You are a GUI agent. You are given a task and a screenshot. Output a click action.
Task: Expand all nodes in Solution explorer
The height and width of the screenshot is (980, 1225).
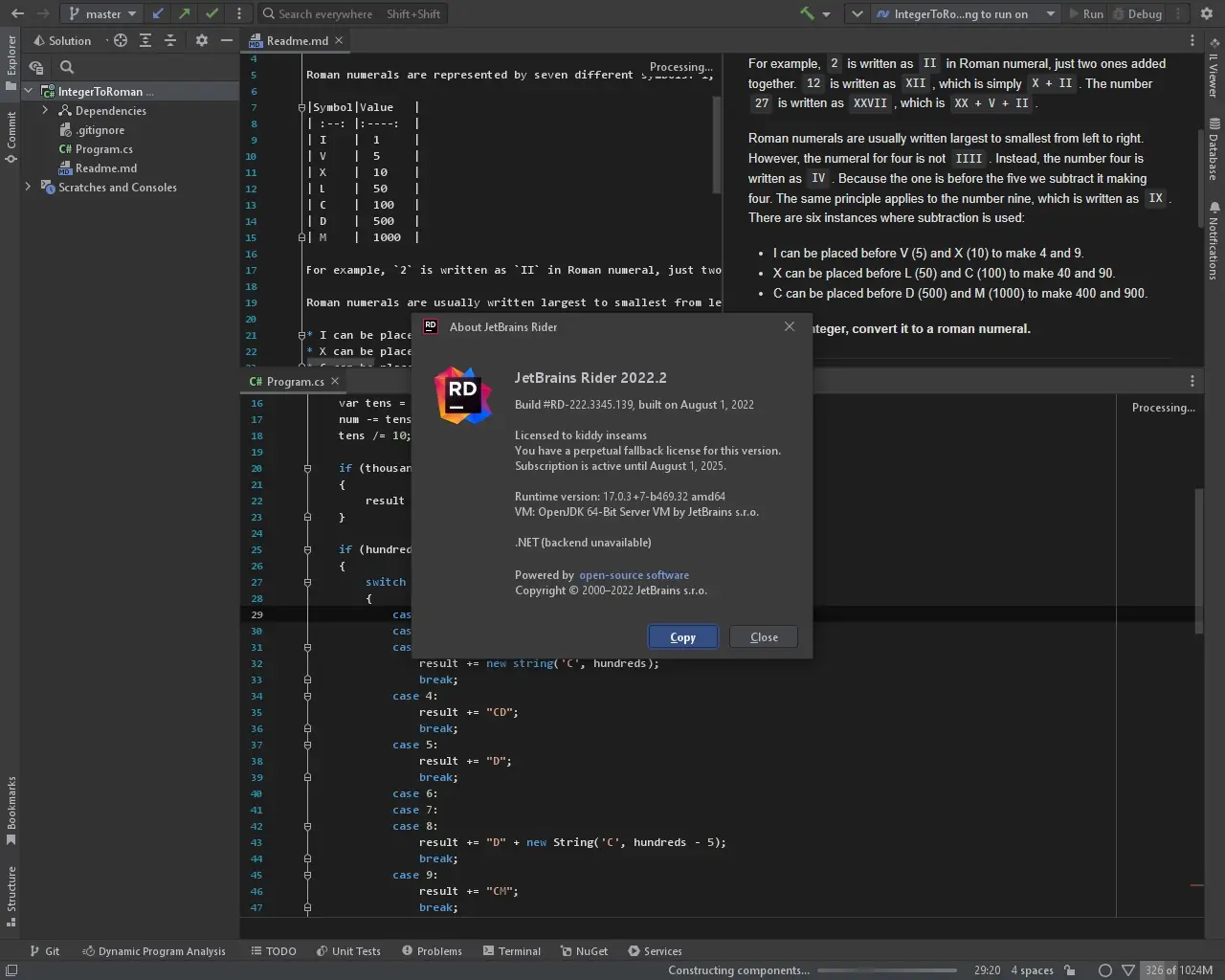click(145, 41)
